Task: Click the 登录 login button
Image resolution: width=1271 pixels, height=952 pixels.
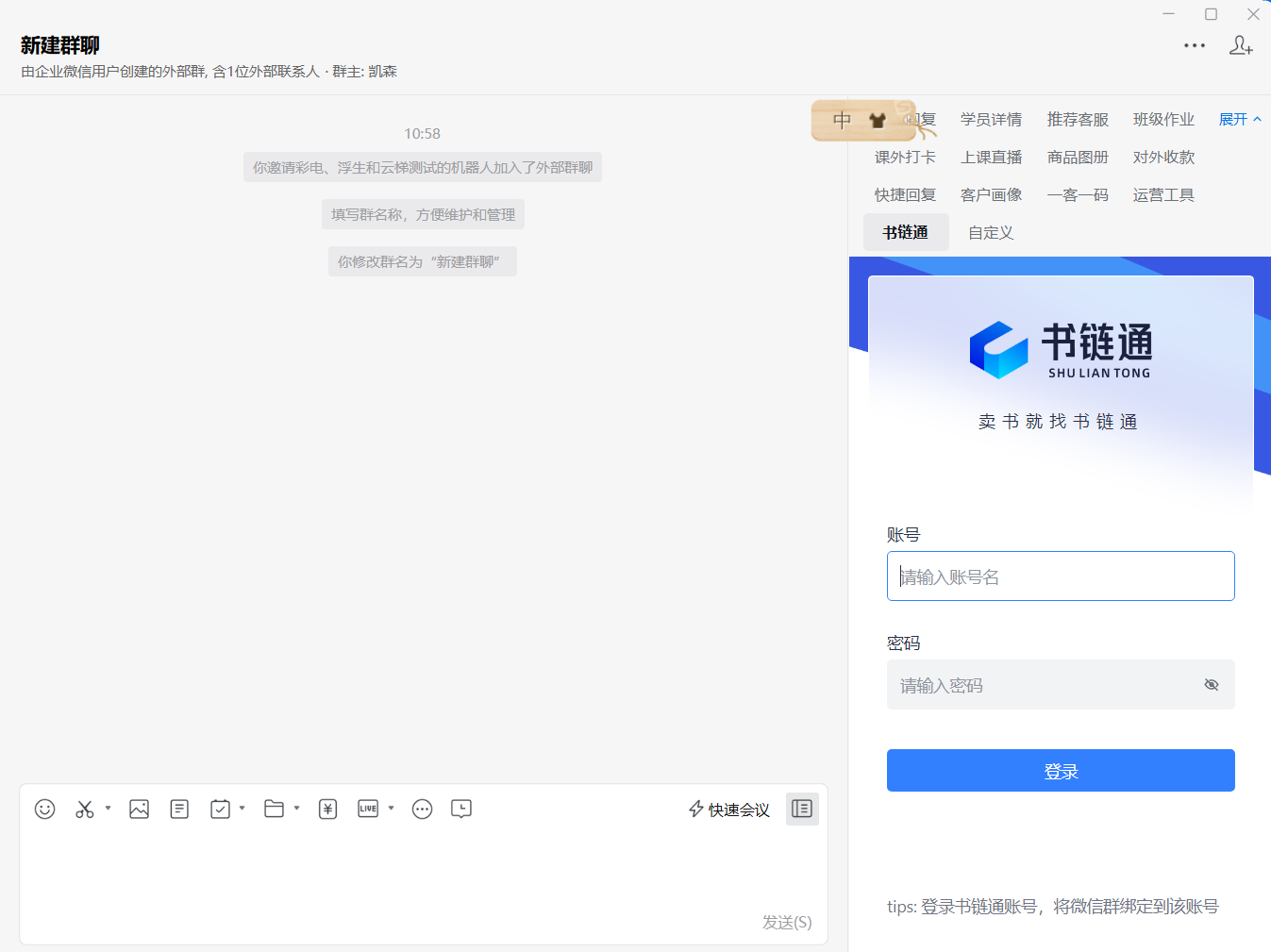Action: [1061, 771]
